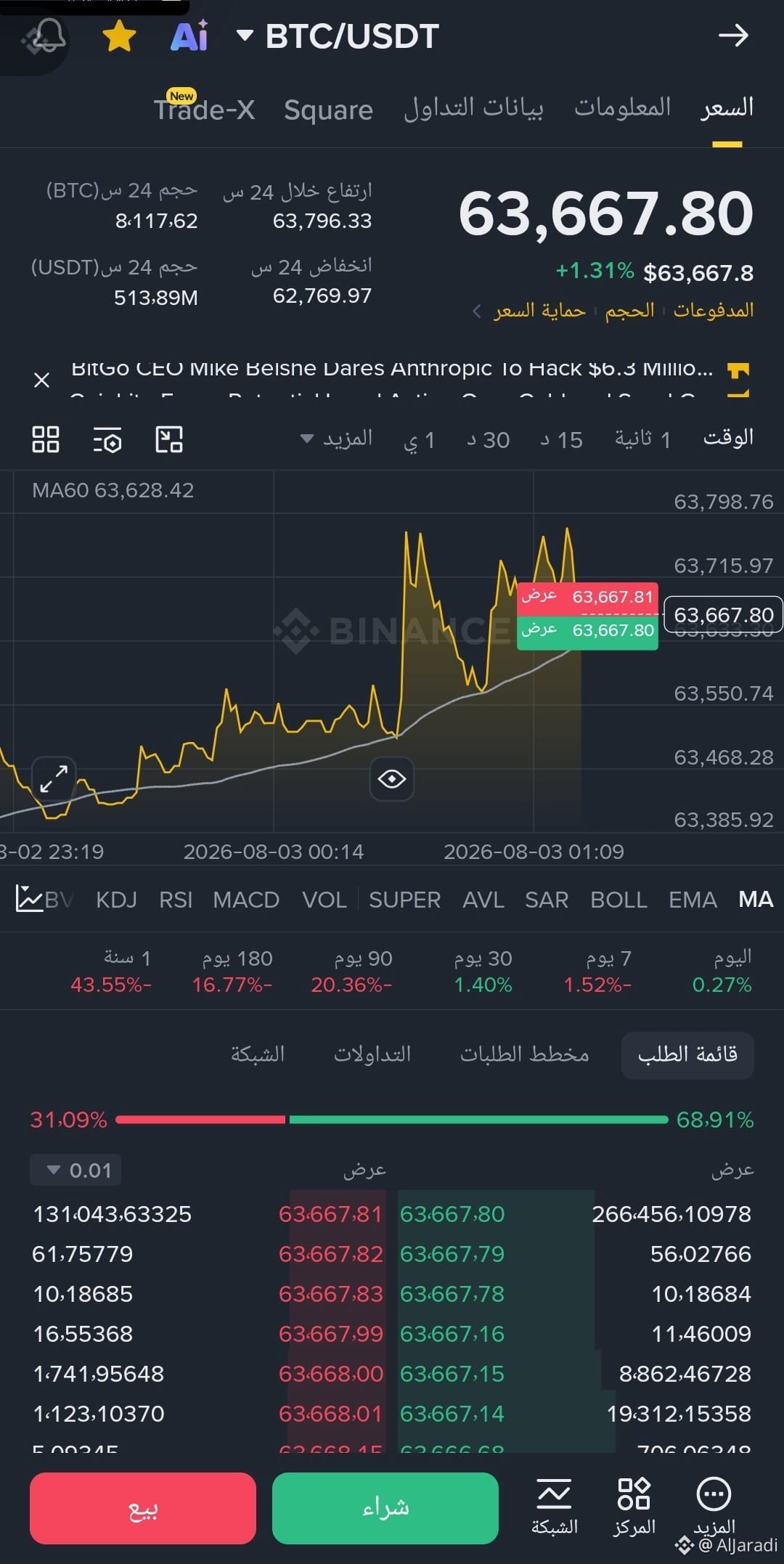The height and width of the screenshot is (1564, 784).
Task: Toggle the RSI indicator
Action: (x=176, y=900)
